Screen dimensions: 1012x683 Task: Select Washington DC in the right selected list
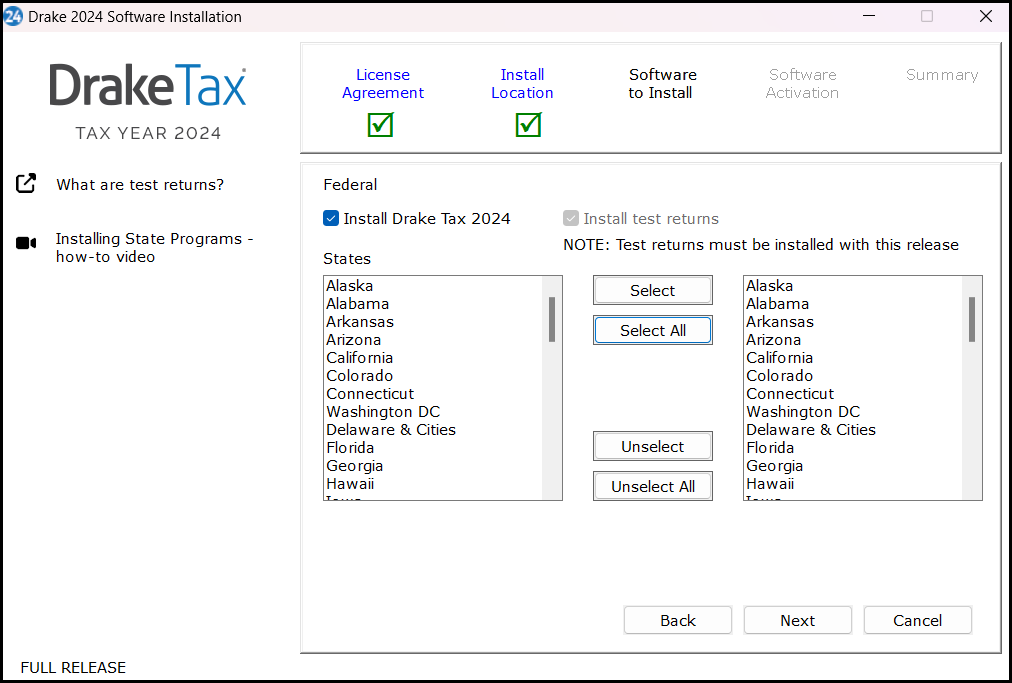(x=853, y=412)
